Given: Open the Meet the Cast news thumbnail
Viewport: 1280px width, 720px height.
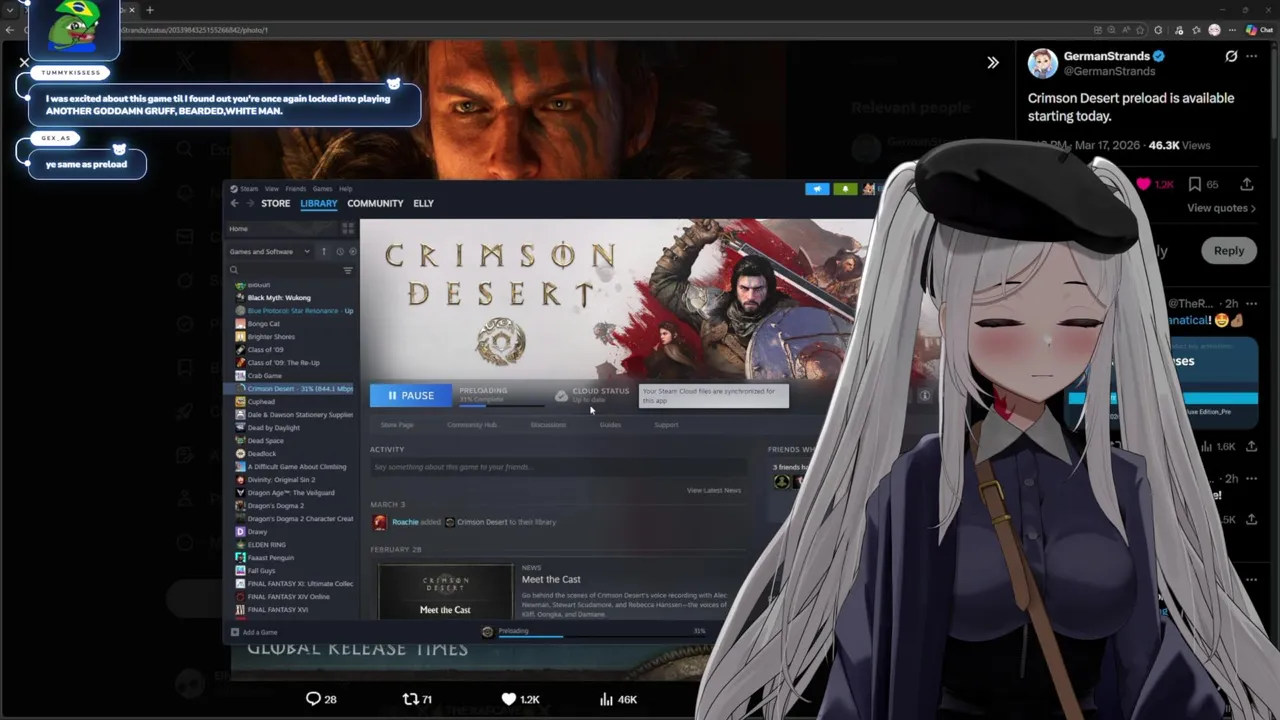Looking at the screenshot, I should point(445,592).
